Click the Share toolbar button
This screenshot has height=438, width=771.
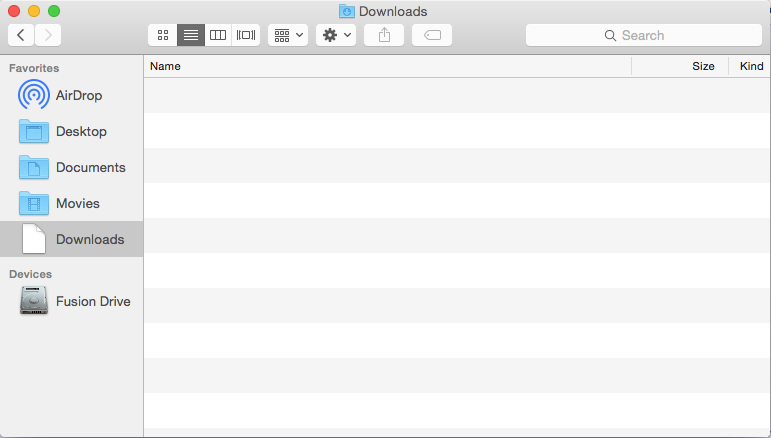point(384,35)
